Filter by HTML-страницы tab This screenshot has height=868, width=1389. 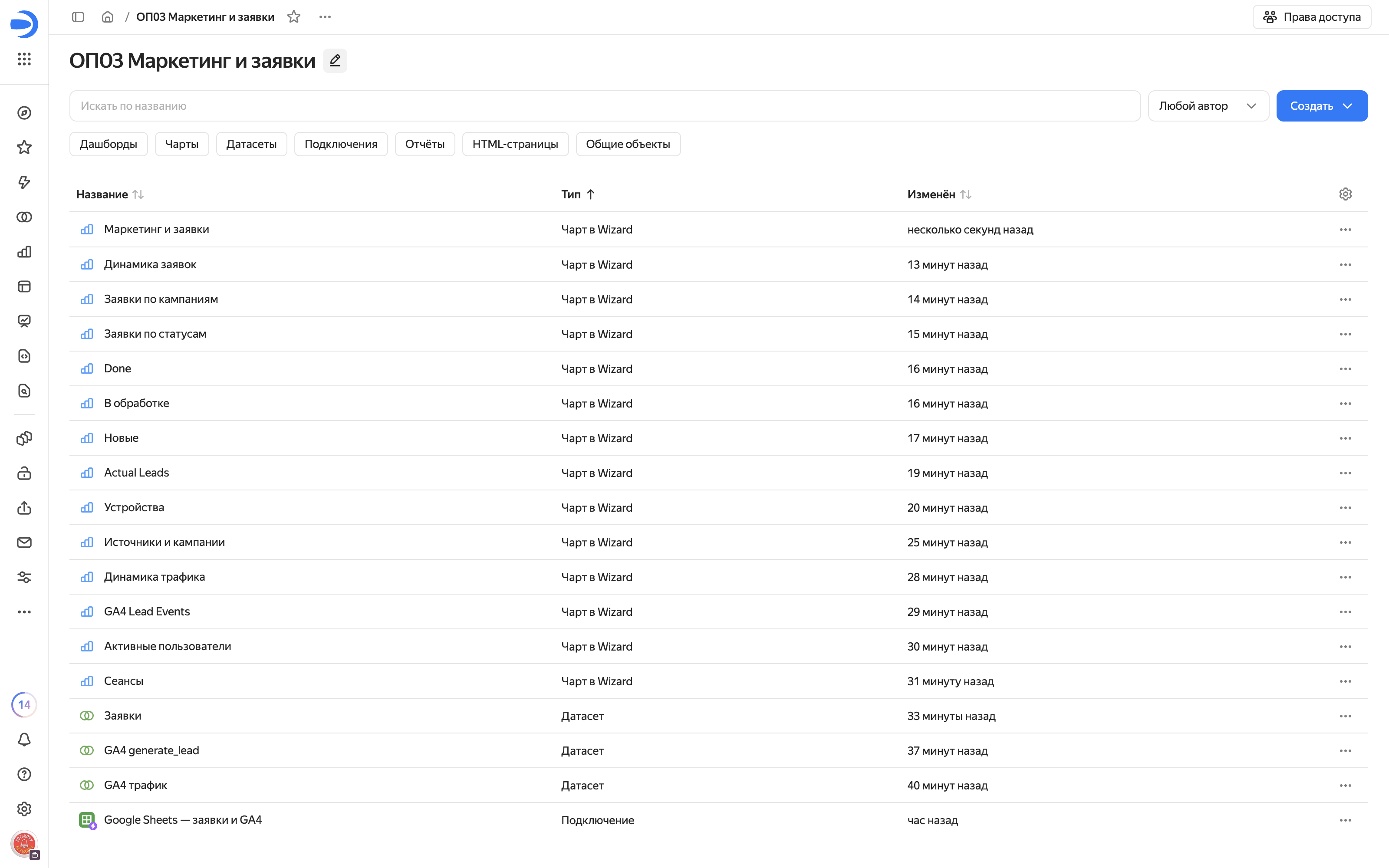coord(515,144)
